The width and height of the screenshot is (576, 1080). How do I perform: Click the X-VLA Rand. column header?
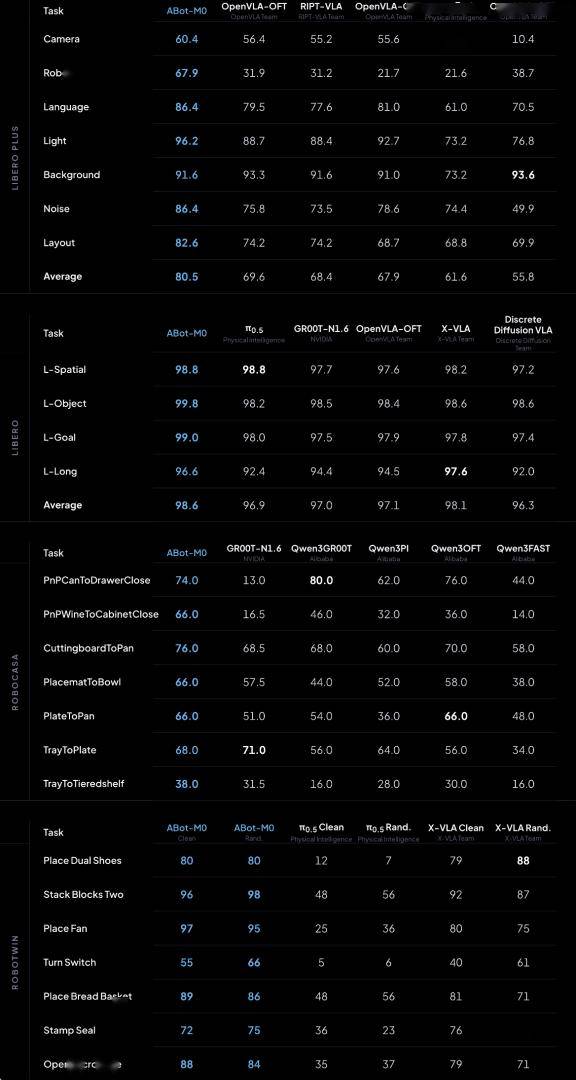(x=523, y=828)
